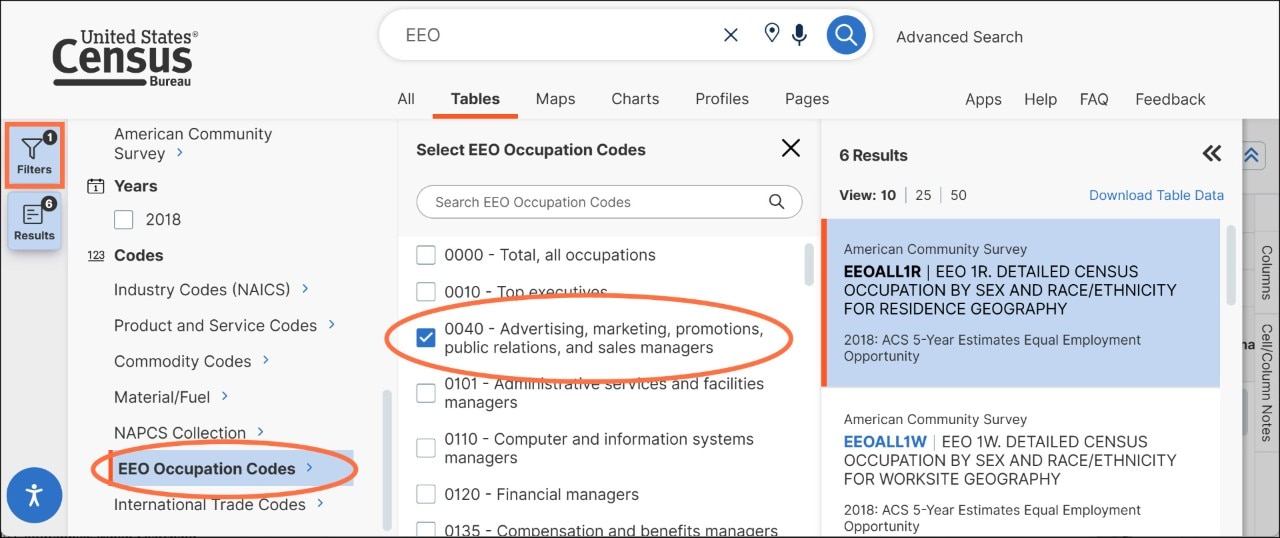Image resolution: width=1280 pixels, height=538 pixels.
Task: Check 0000 - Total, all occupations
Action: [426, 255]
